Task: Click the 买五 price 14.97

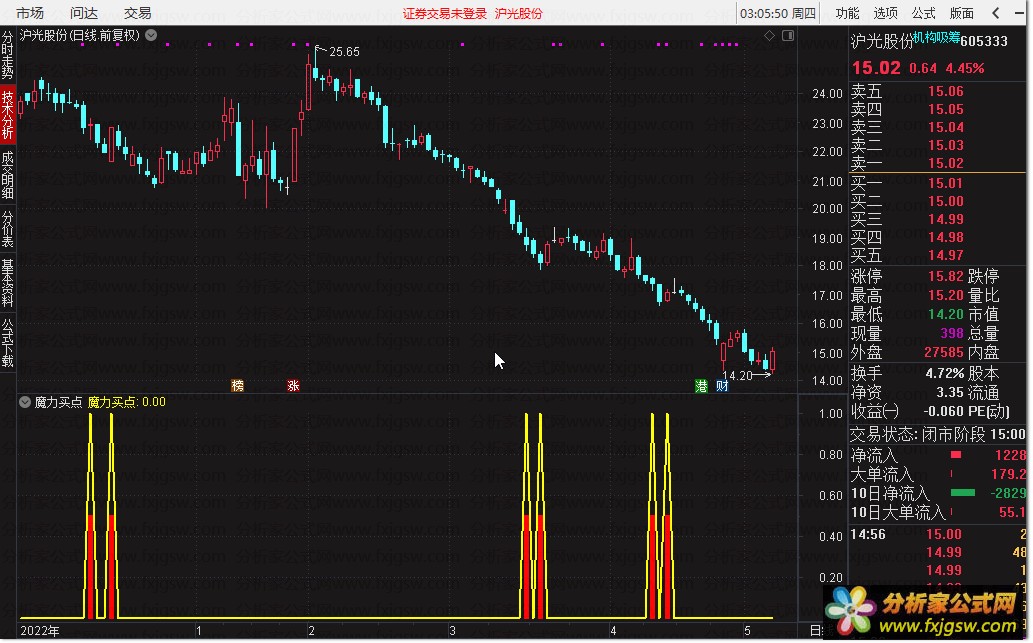Action: click(946, 255)
